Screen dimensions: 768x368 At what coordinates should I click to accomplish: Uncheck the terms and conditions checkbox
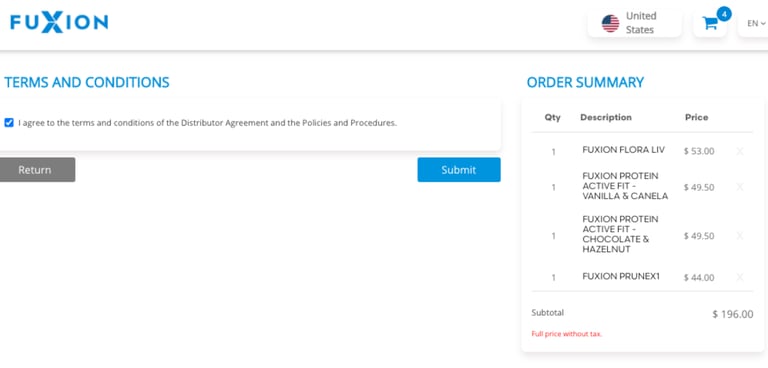tap(9, 123)
